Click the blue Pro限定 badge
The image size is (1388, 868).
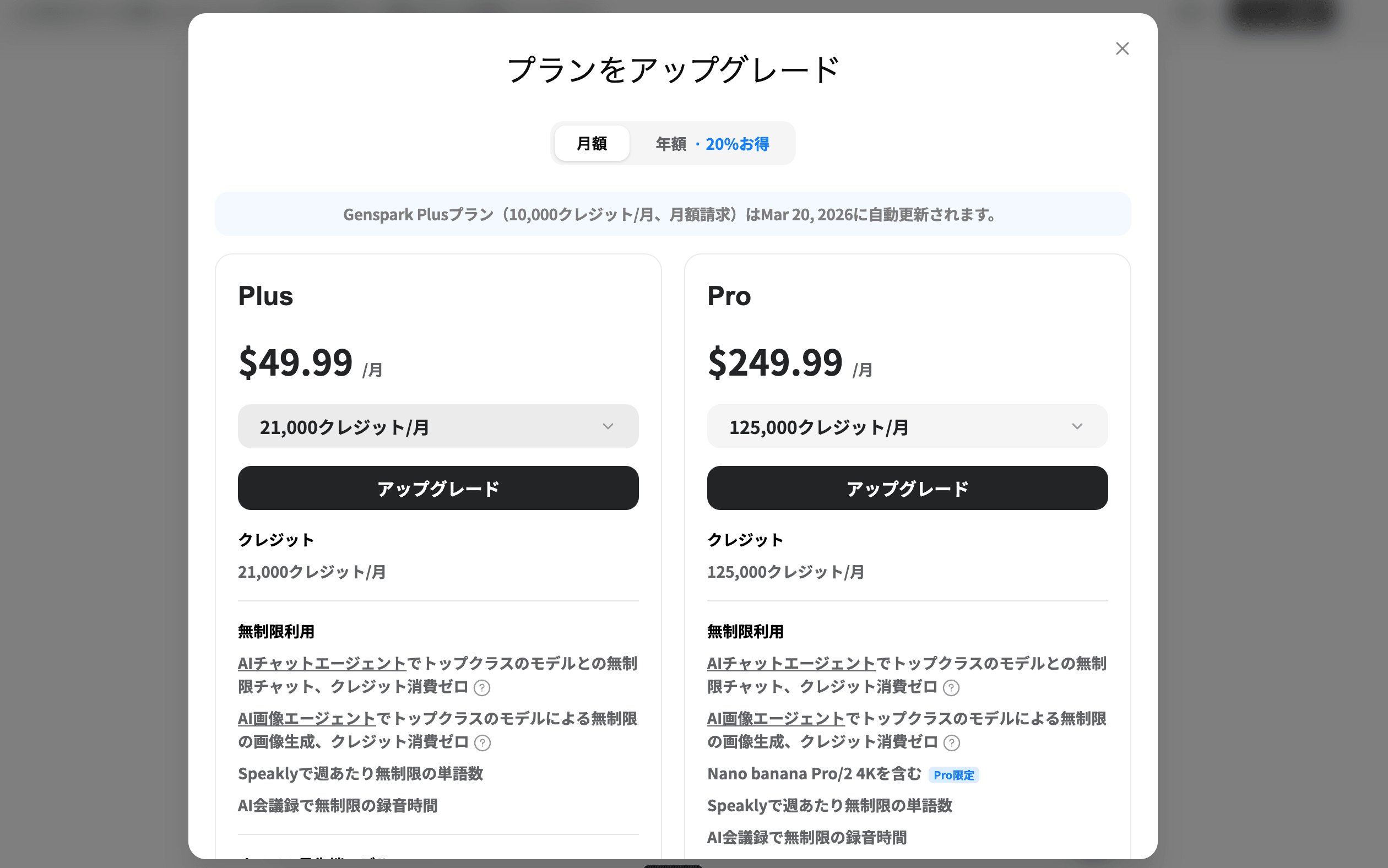[953, 775]
